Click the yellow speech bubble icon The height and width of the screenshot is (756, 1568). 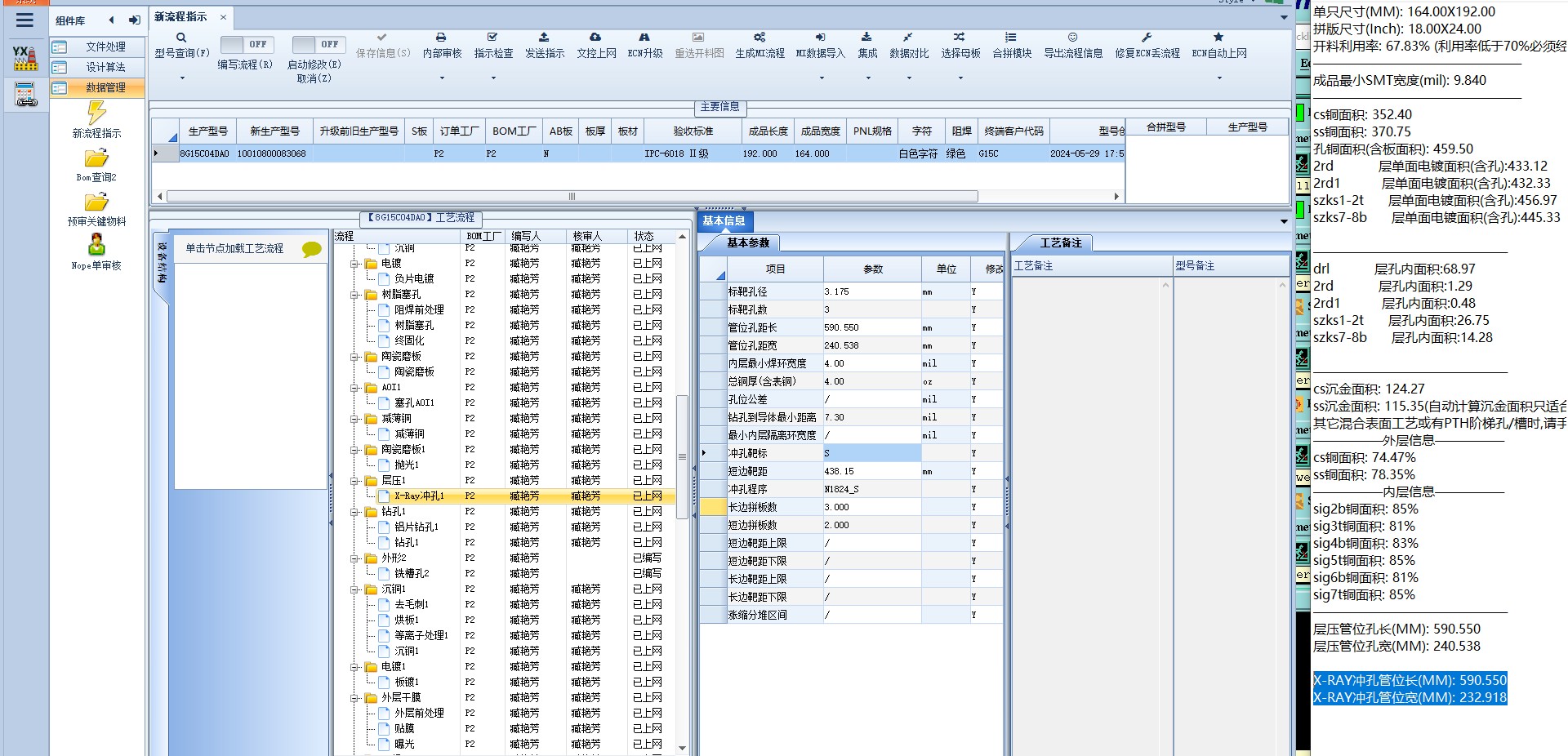311,249
